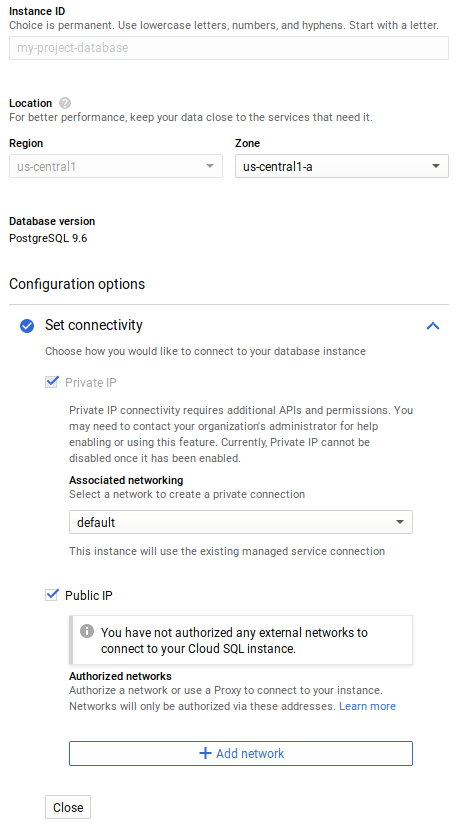Open the Region us-central1 dropdown
476x830 pixels.
pyautogui.click(x=116, y=166)
